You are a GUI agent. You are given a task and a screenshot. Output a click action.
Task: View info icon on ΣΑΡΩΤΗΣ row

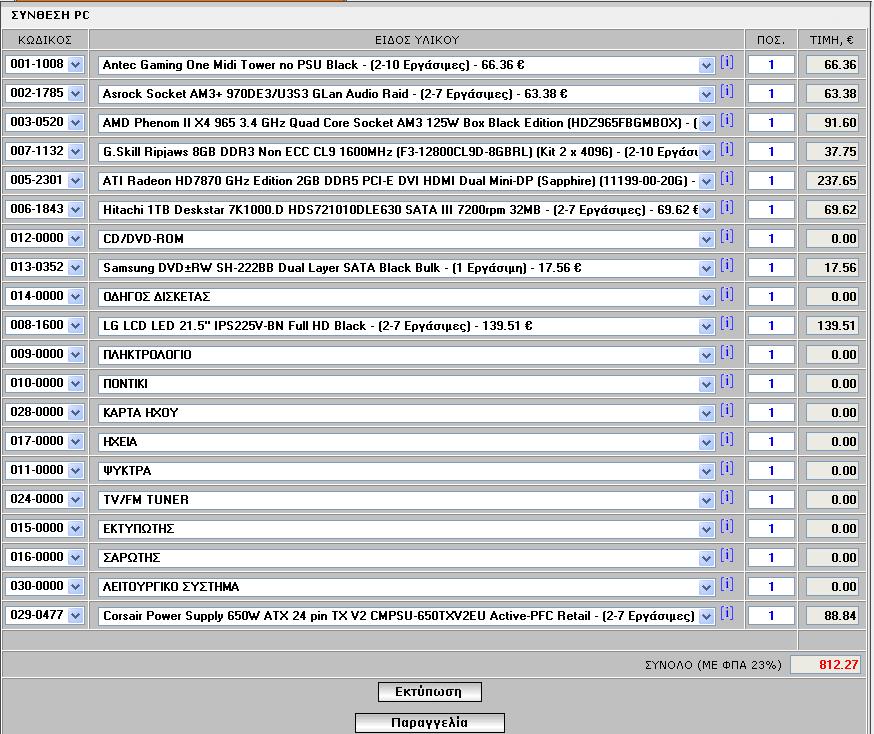pos(727,555)
